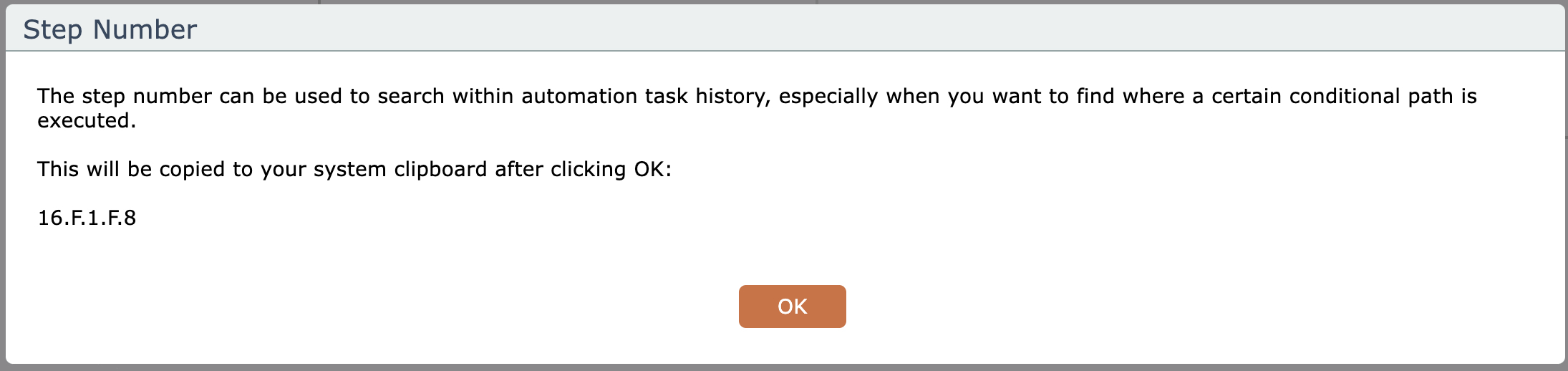Click the word "clipboard" in the copy notice
1568x371 pixels.
[440, 169]
